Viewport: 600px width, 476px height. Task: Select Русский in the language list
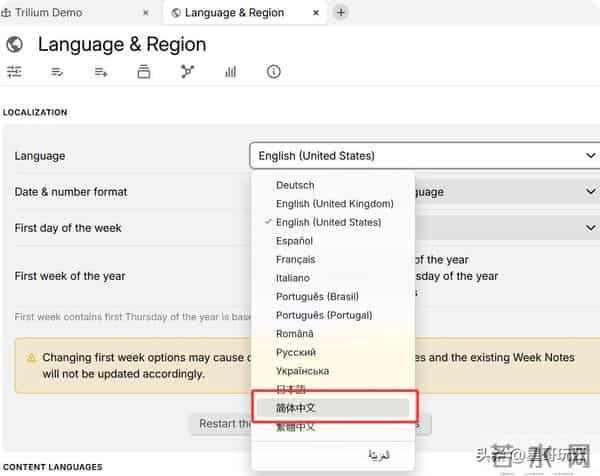(x=296, y=352)
